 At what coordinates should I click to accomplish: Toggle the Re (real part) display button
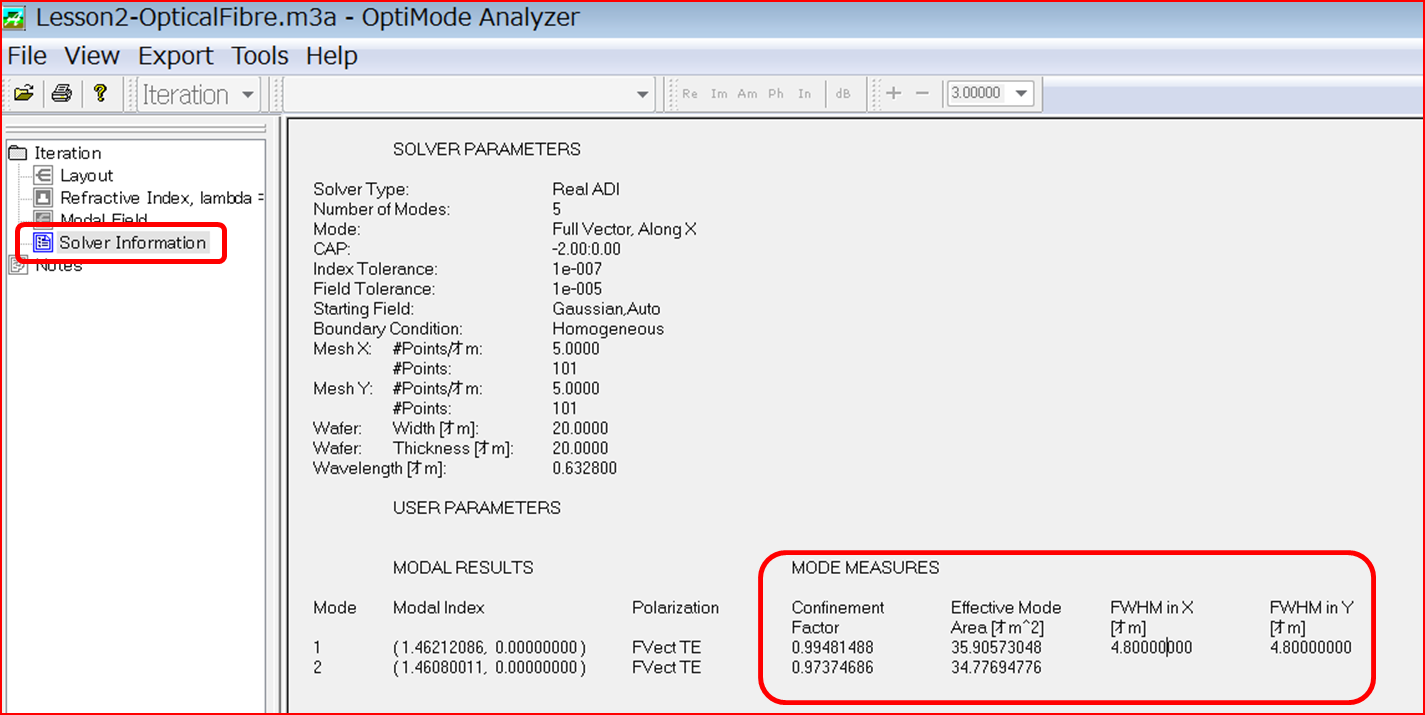point(690,92)
